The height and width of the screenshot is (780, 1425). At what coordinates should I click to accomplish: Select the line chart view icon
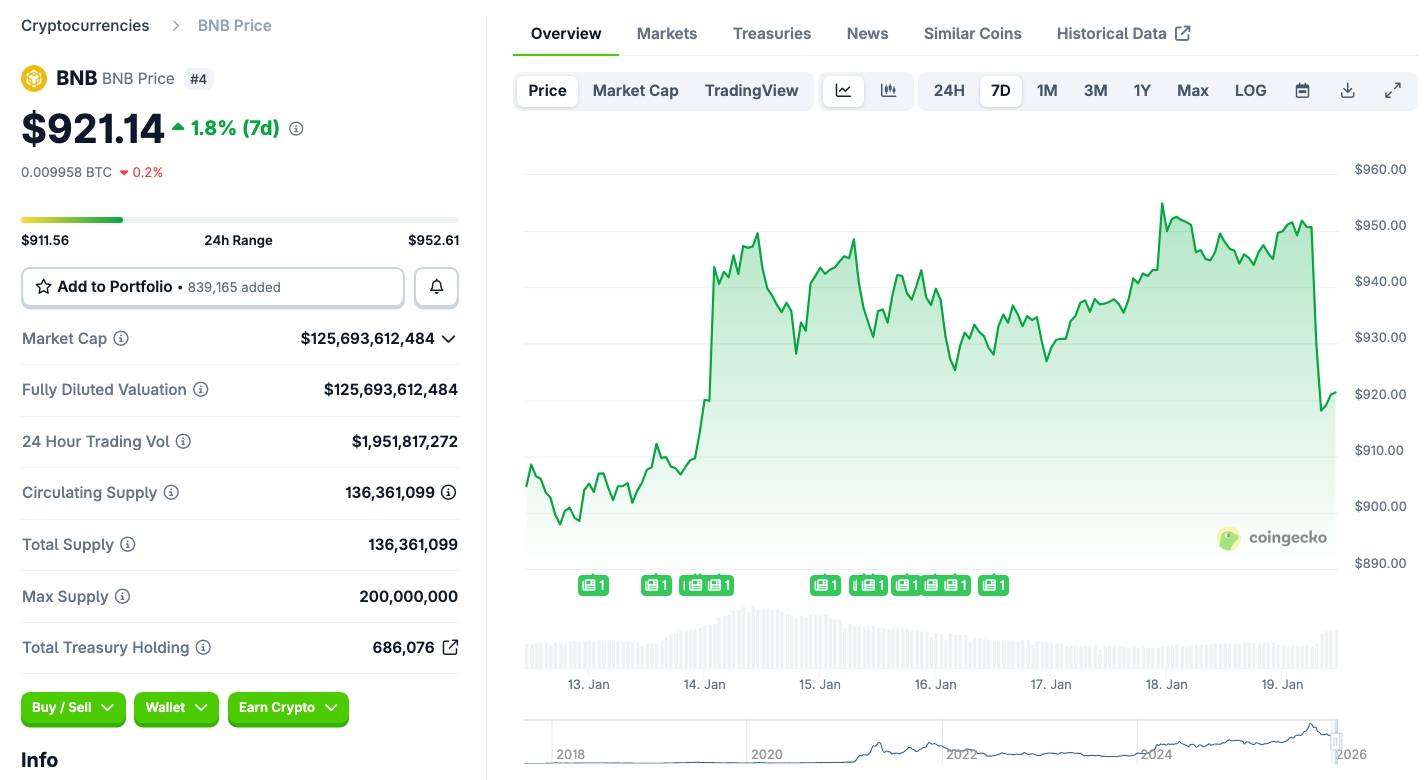coord(842,90)
